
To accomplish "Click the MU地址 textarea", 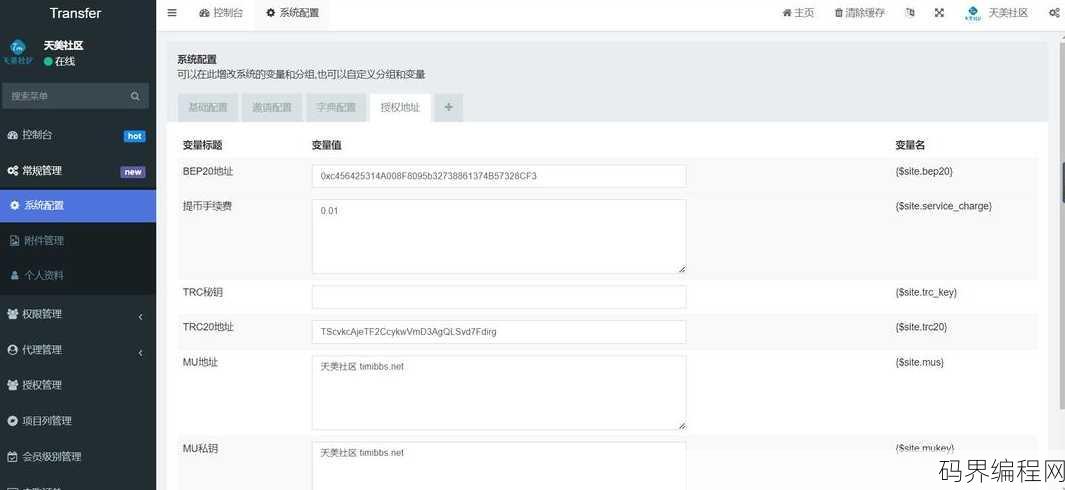I will [499, 393].
